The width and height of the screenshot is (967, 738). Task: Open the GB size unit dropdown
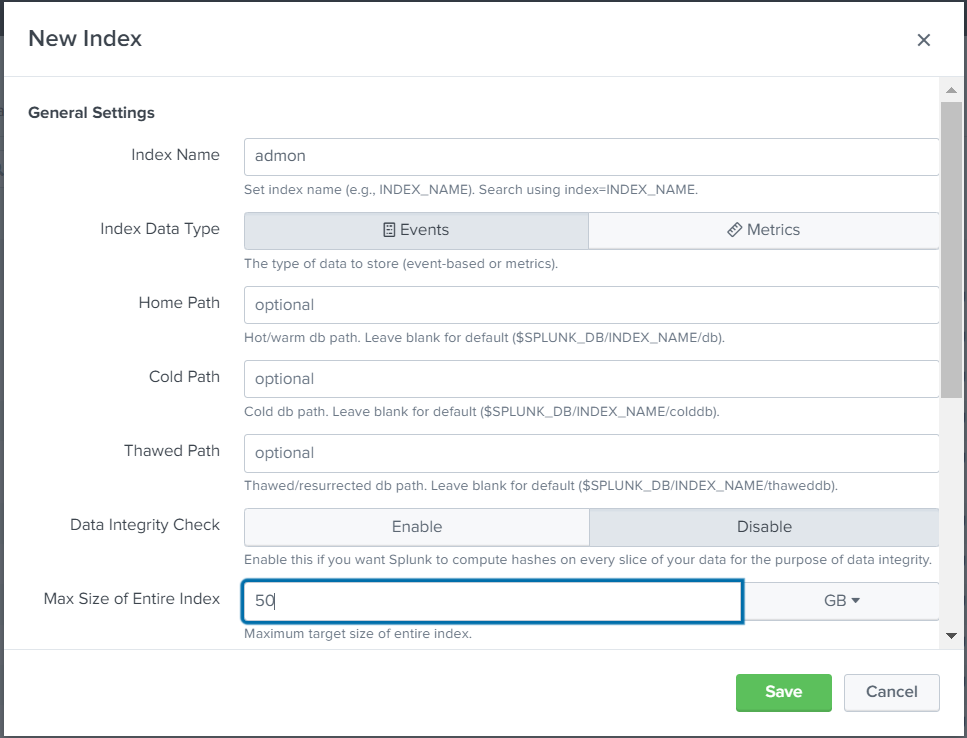click(x=842, y=601)
